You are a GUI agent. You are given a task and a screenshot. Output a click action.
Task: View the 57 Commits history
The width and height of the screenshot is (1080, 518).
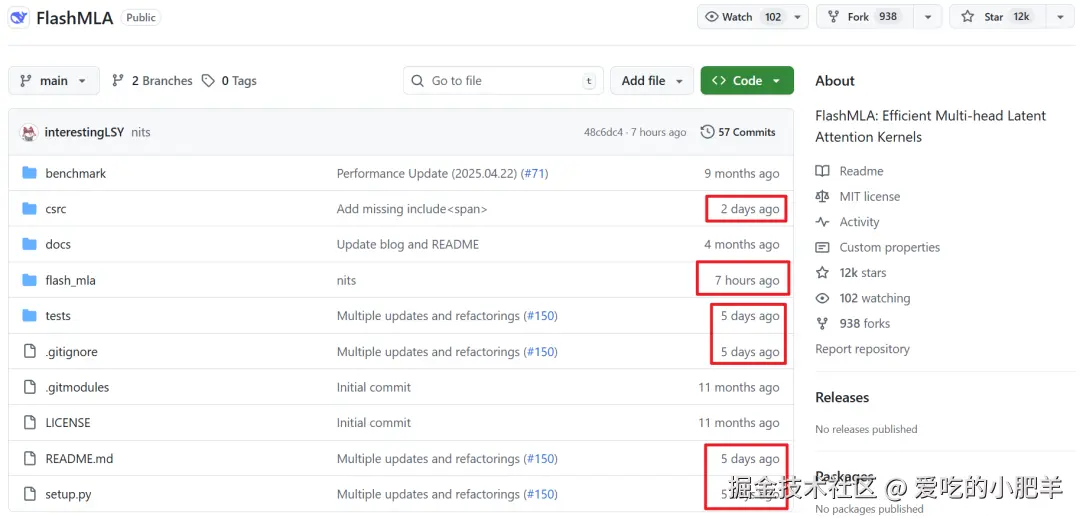click(738, 132)
